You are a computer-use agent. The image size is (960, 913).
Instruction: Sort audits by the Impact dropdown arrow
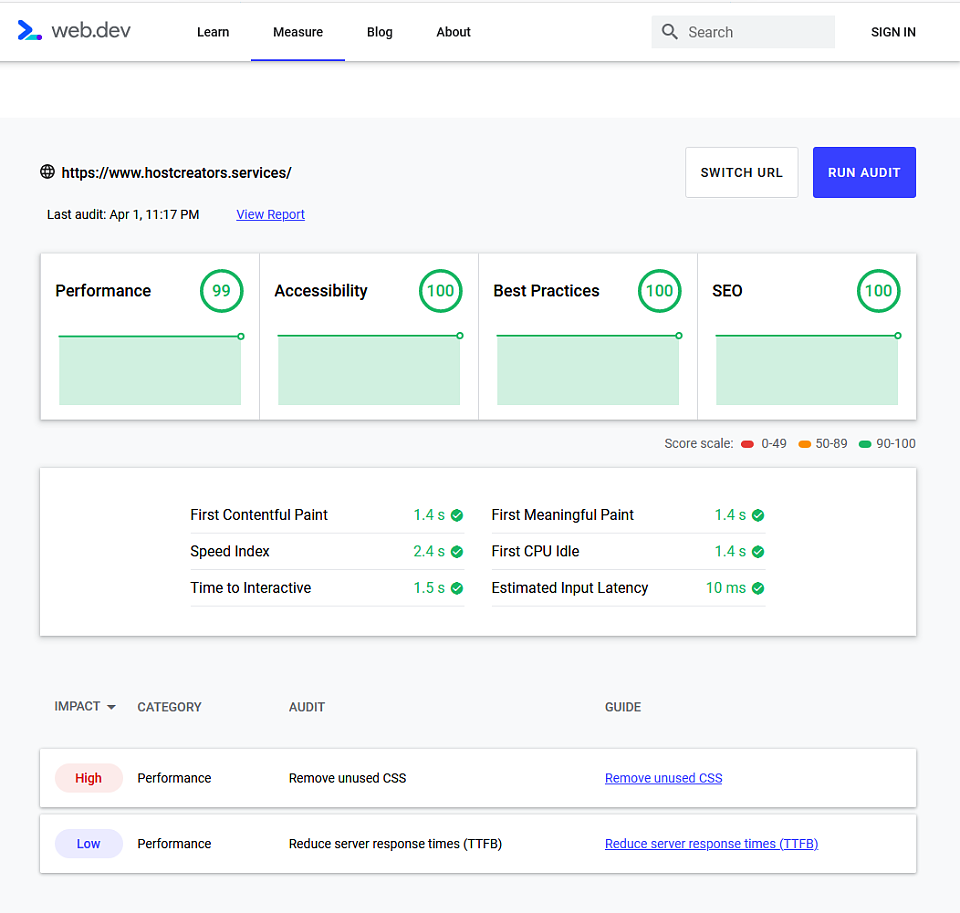[111, 707]
